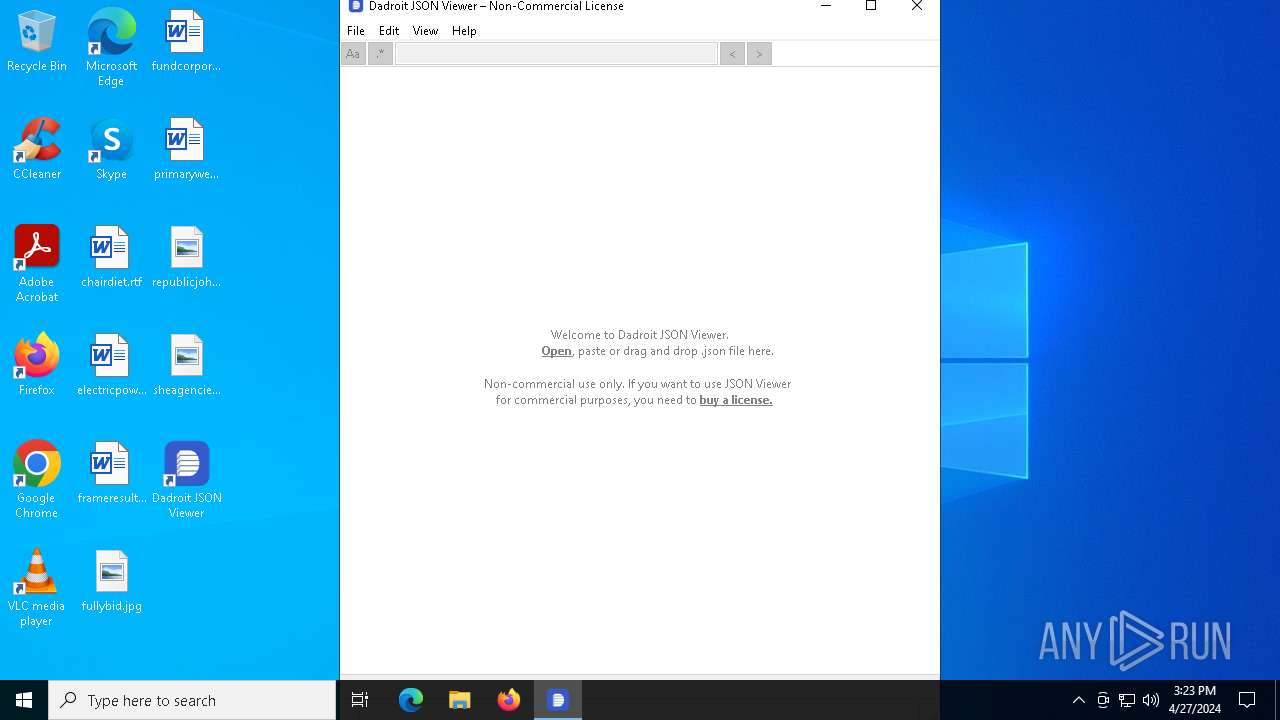Select Skype desktop shortcut
Screen dimensions: 1280x720
pos(111,149)
